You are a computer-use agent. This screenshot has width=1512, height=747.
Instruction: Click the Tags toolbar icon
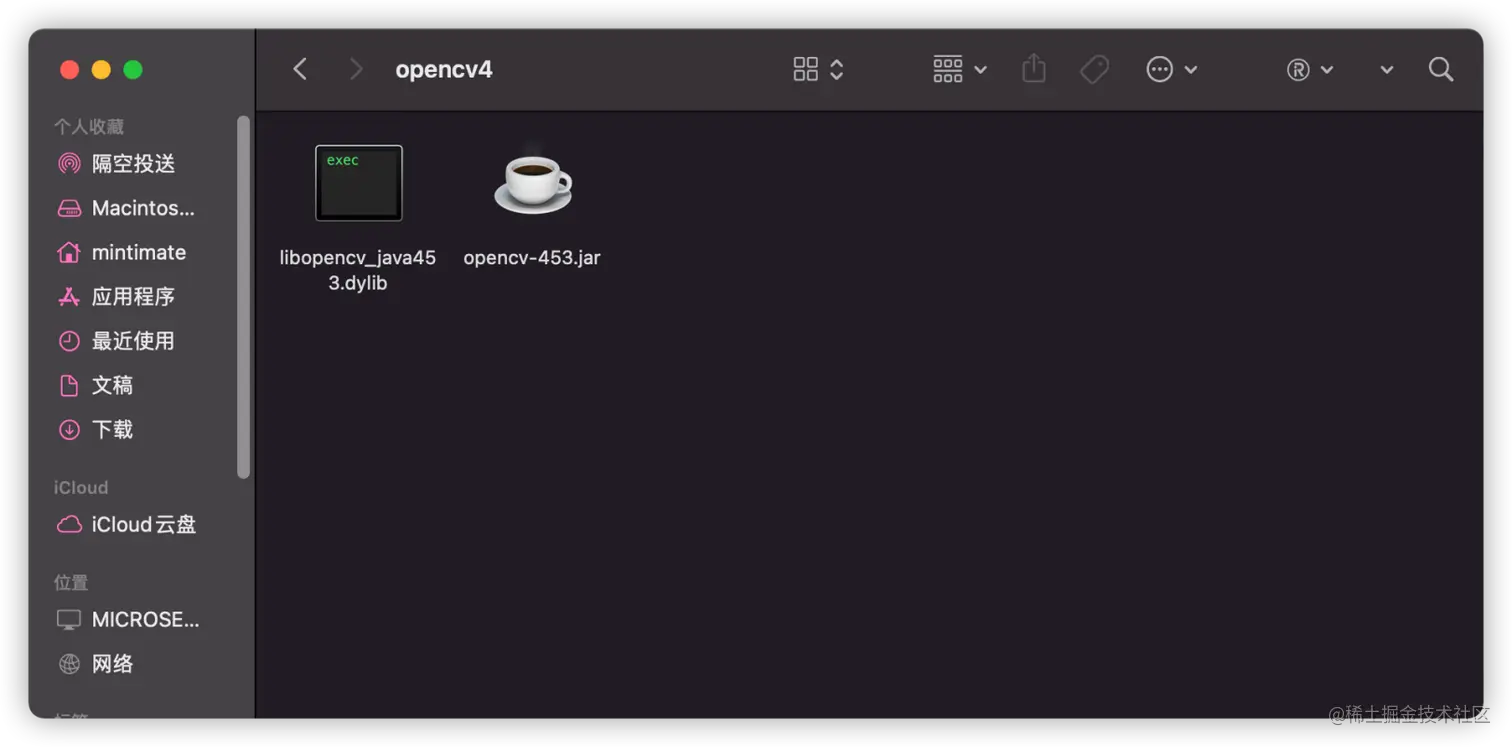click(1094, 69)
